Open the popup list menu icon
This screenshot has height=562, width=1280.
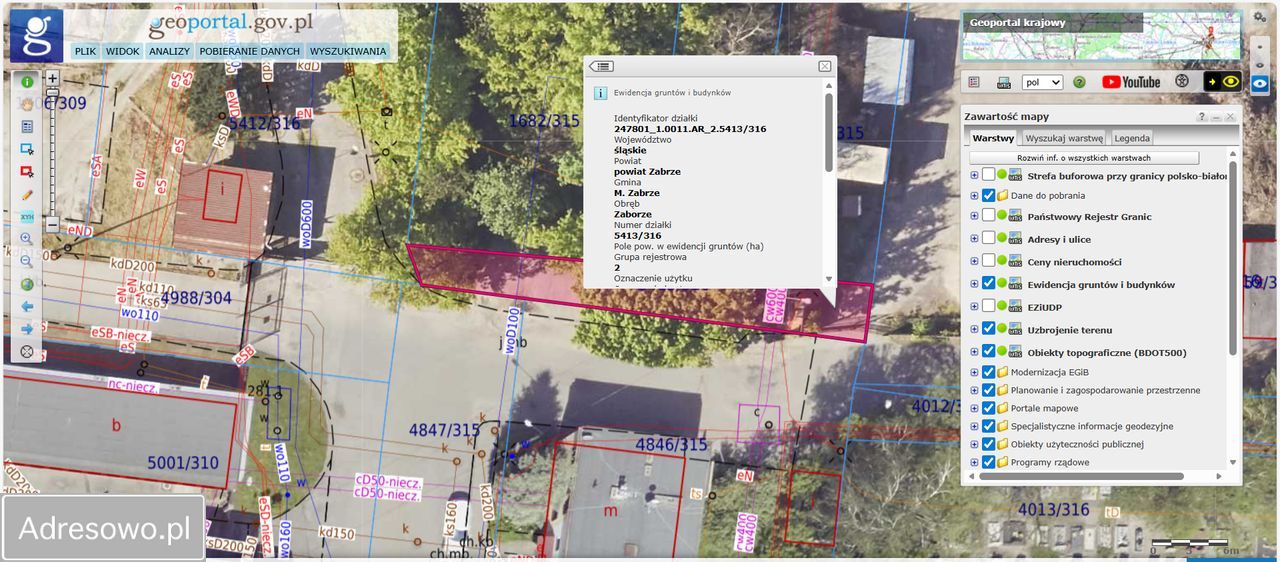601,66
